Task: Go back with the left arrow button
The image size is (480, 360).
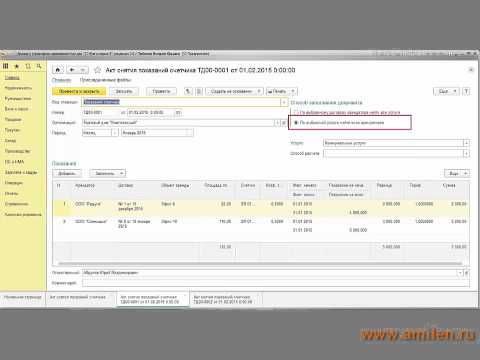Action: point(72,70)
